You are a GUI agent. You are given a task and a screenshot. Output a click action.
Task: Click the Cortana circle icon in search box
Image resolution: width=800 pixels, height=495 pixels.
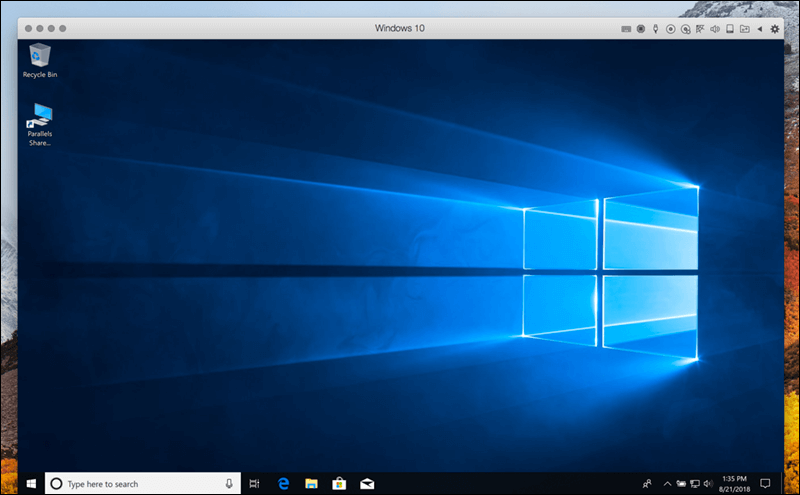pyautogui.click(x=57, y=483)
